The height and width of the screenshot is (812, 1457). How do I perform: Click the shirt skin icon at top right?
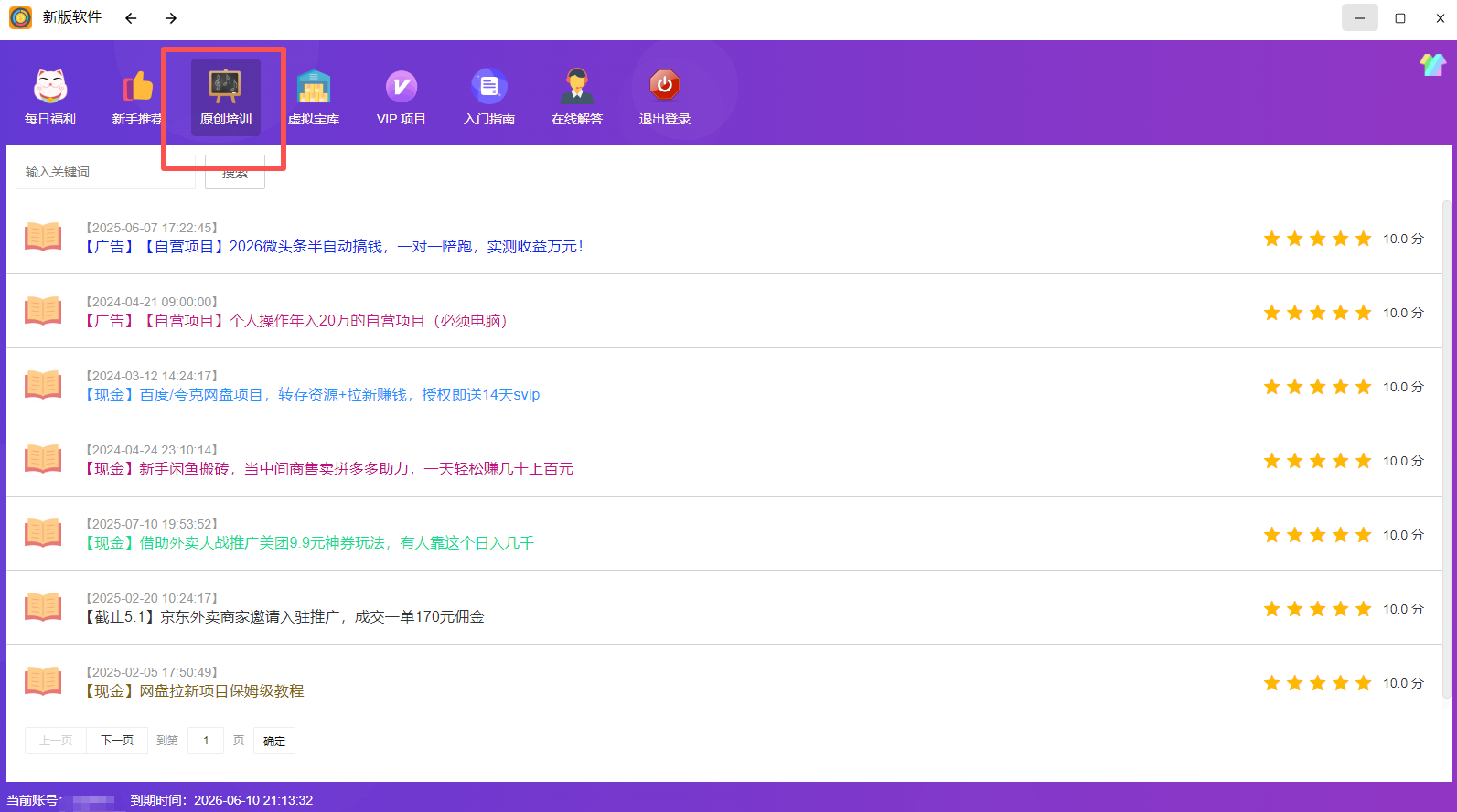click(1432, 64)
